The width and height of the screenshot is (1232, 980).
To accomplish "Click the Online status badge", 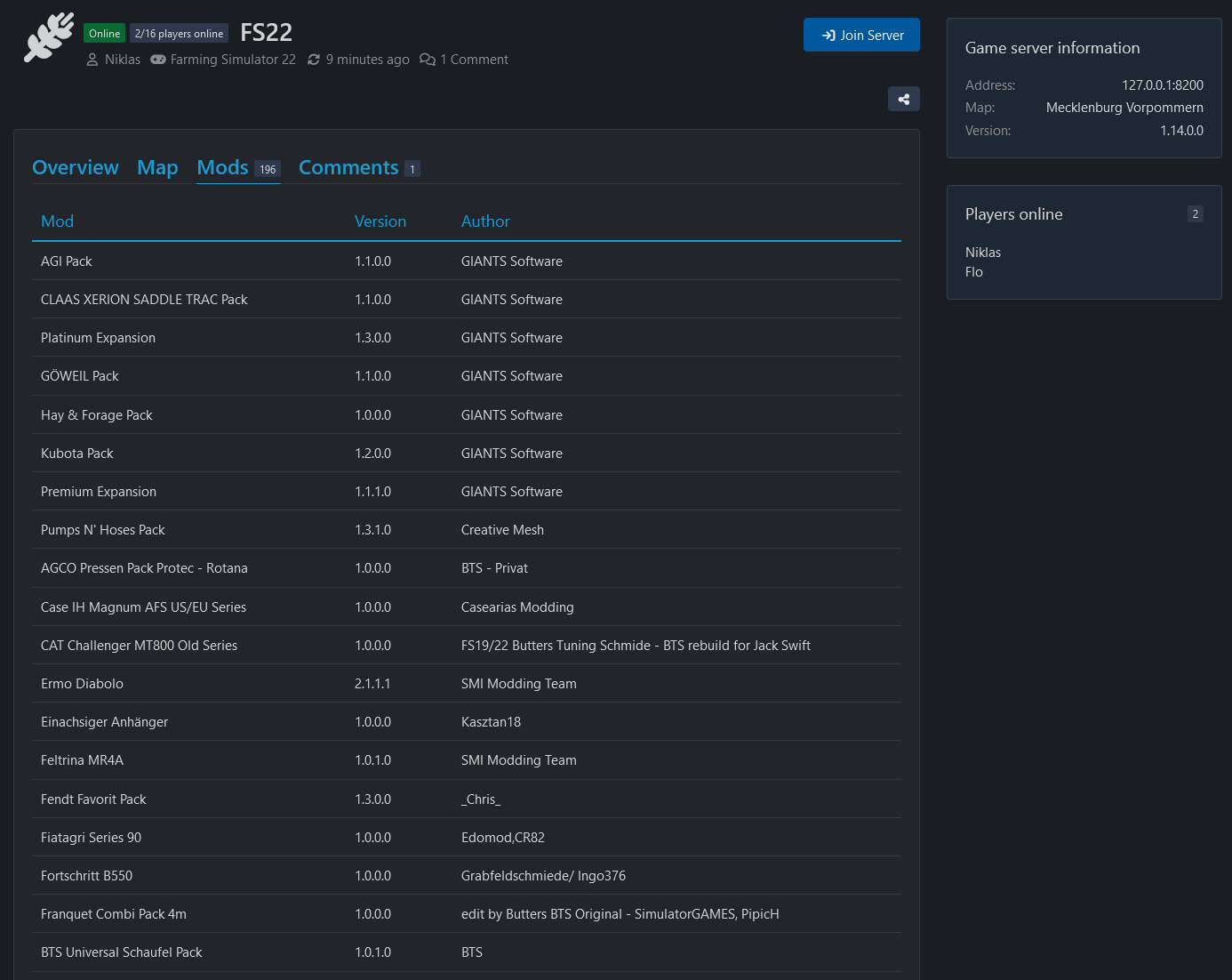I will [104, 34].
